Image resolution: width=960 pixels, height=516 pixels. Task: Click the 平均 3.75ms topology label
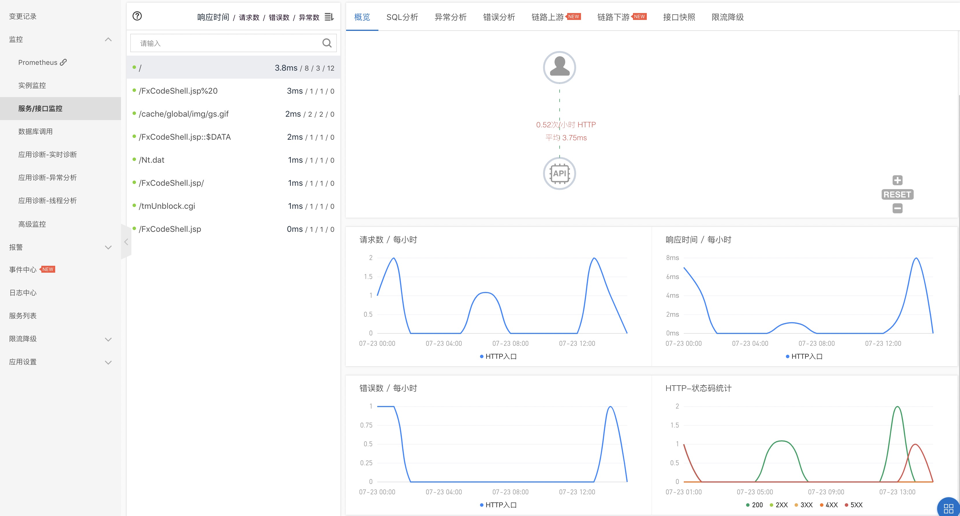tap(566, 138)
